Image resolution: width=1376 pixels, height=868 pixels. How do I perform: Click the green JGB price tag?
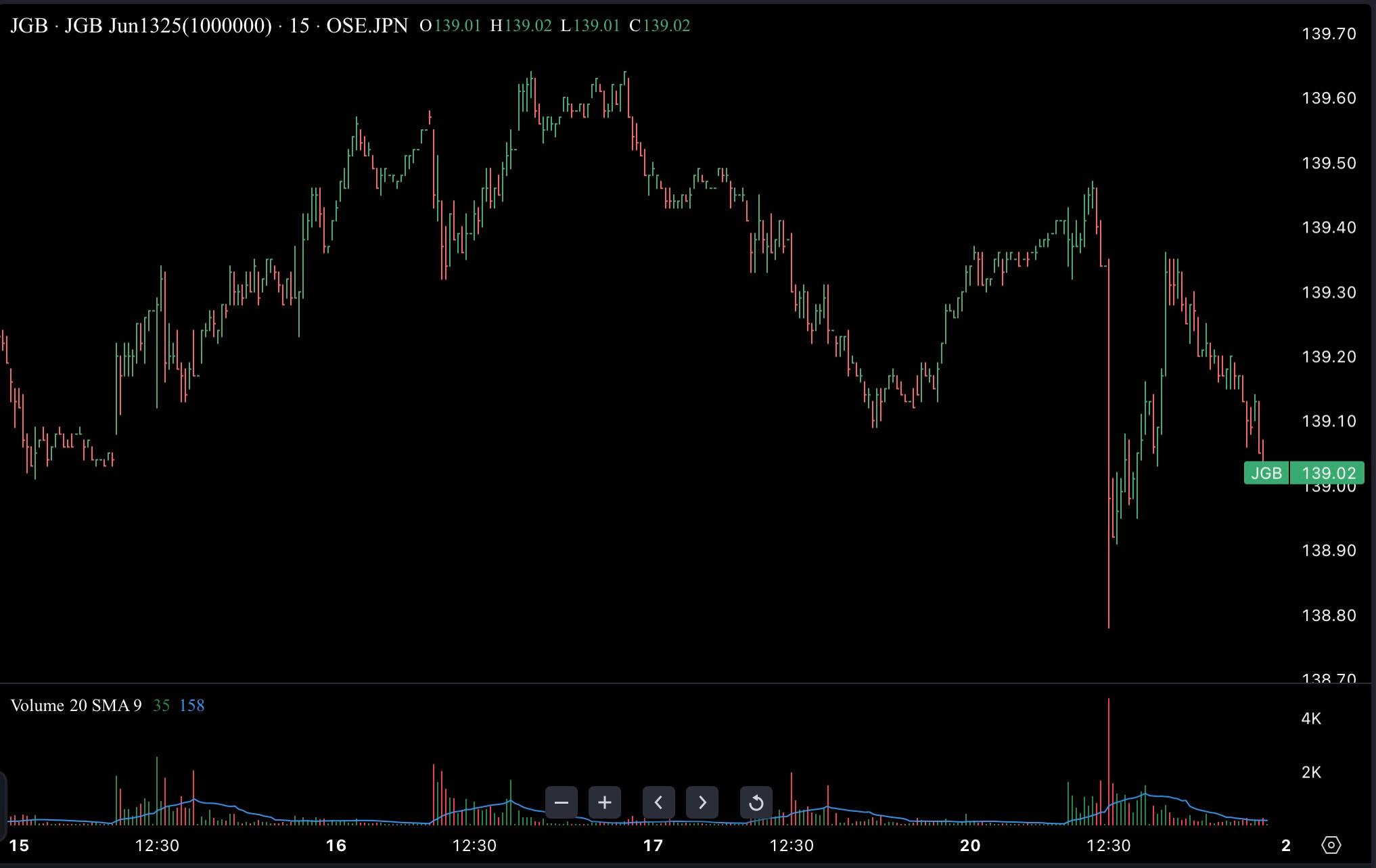tap(1266, 473)
